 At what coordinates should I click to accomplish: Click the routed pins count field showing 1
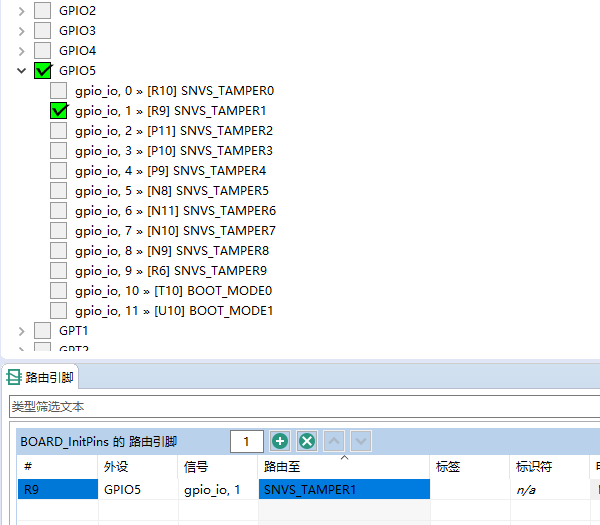246,441
